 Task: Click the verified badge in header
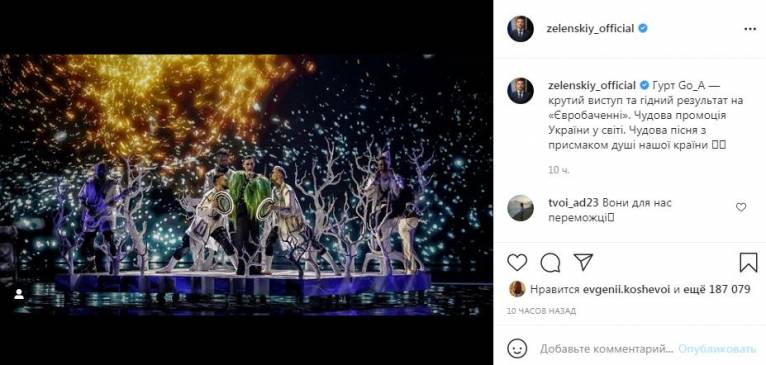click(643, 28)
